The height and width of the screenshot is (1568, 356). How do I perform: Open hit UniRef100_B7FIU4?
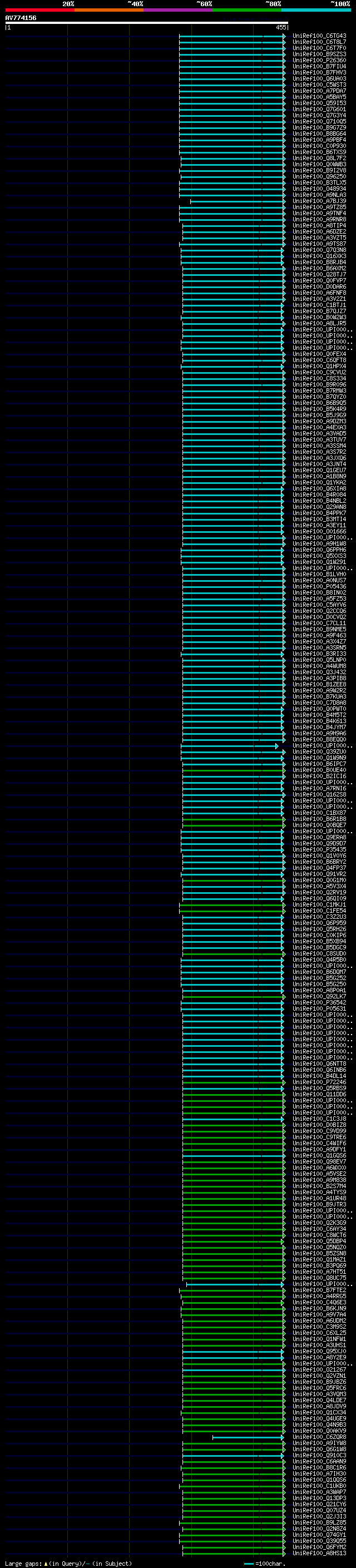[x=319, y=66]
